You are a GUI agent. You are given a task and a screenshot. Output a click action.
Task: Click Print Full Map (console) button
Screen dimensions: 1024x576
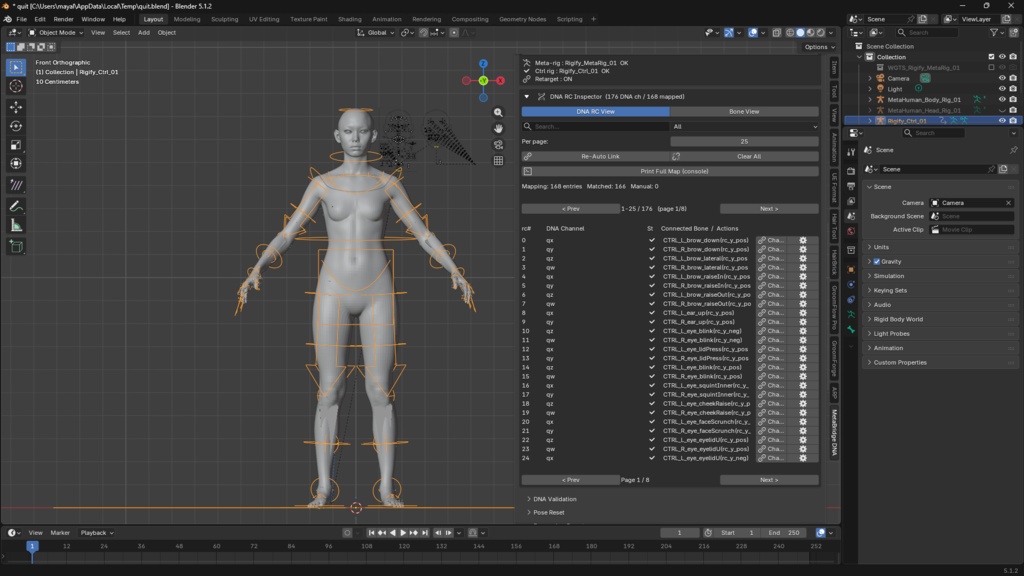click(x=670, y=171)
